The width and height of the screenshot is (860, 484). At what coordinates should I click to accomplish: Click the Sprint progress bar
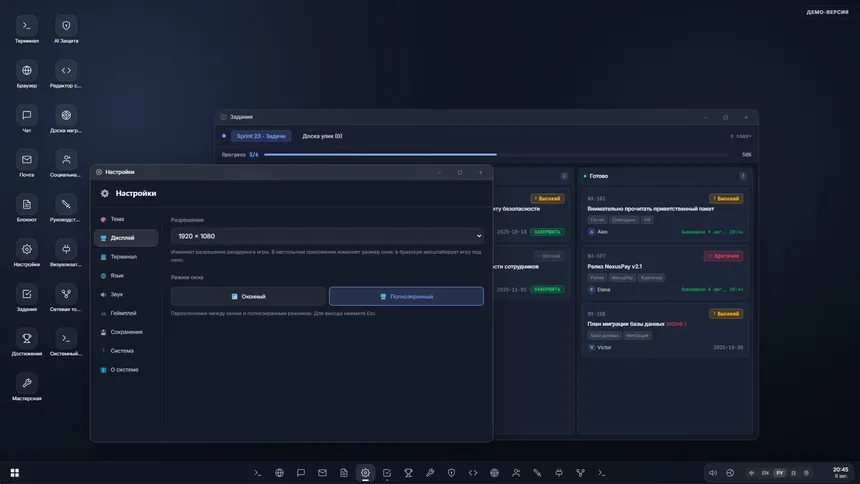click(x=496, y=155)
